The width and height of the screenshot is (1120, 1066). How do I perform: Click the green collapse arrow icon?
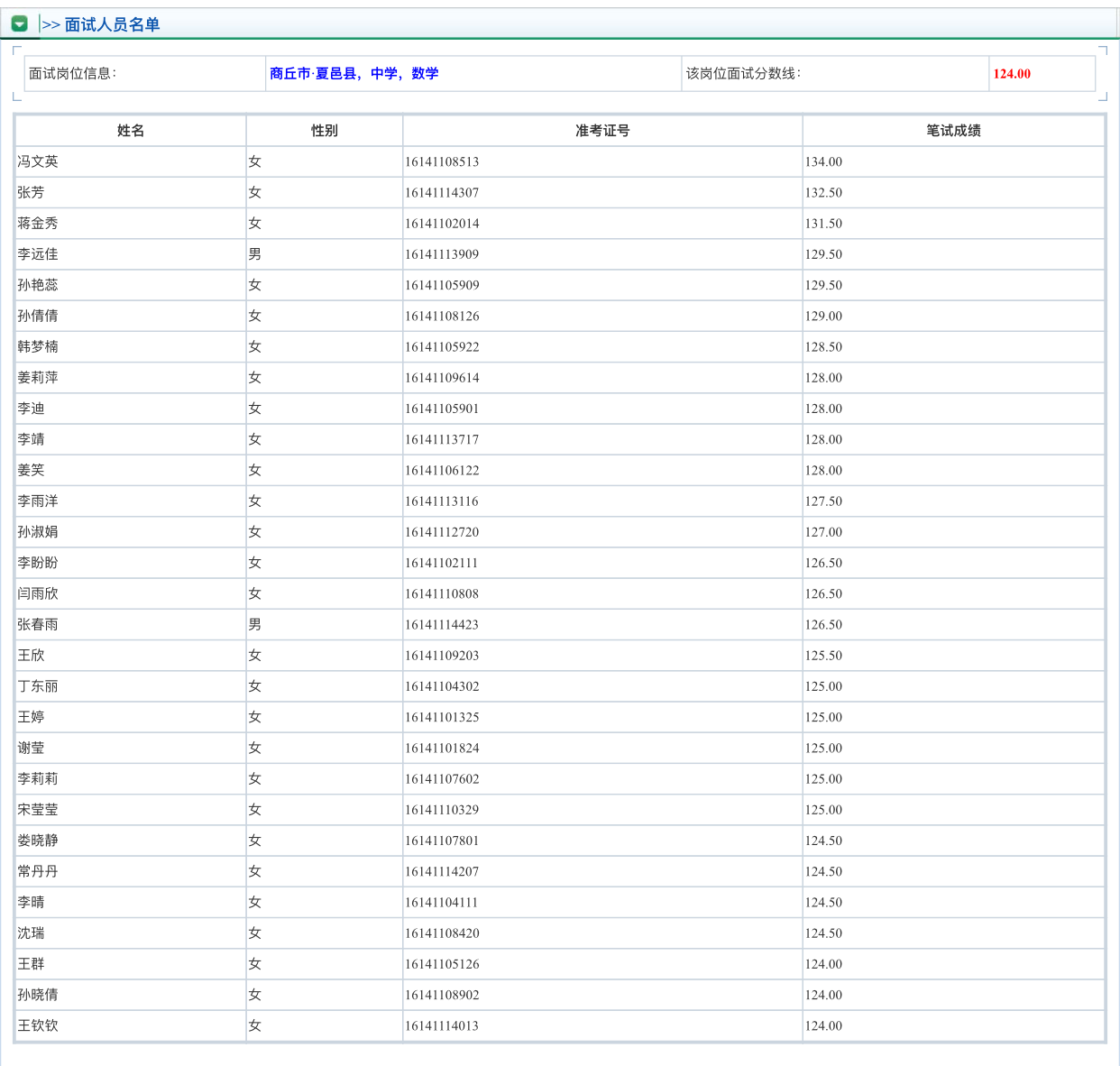click(x=19, y=24)
